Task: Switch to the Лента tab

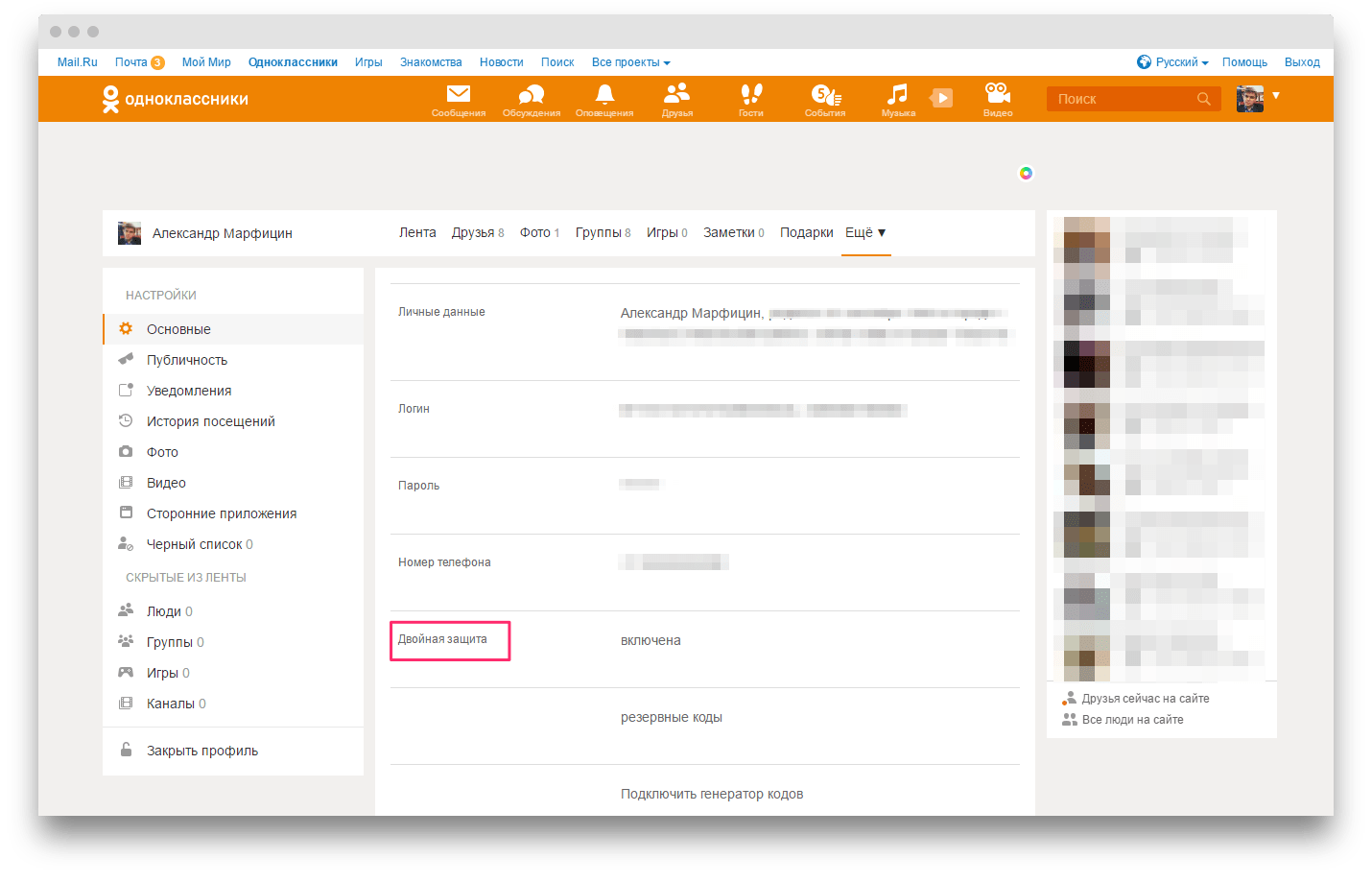Action: tap(417, 232)
